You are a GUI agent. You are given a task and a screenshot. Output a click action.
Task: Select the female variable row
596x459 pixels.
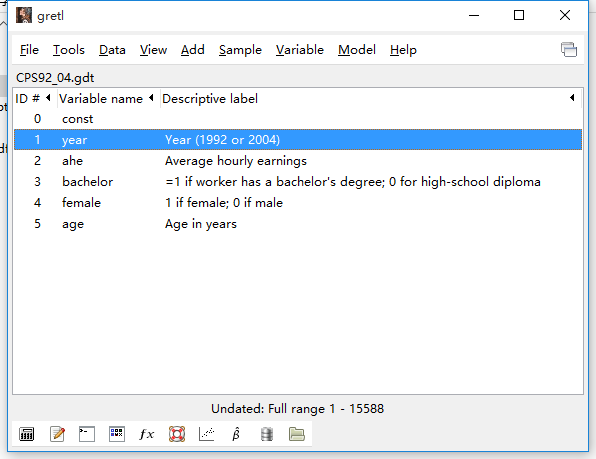(x=298, y=203)
